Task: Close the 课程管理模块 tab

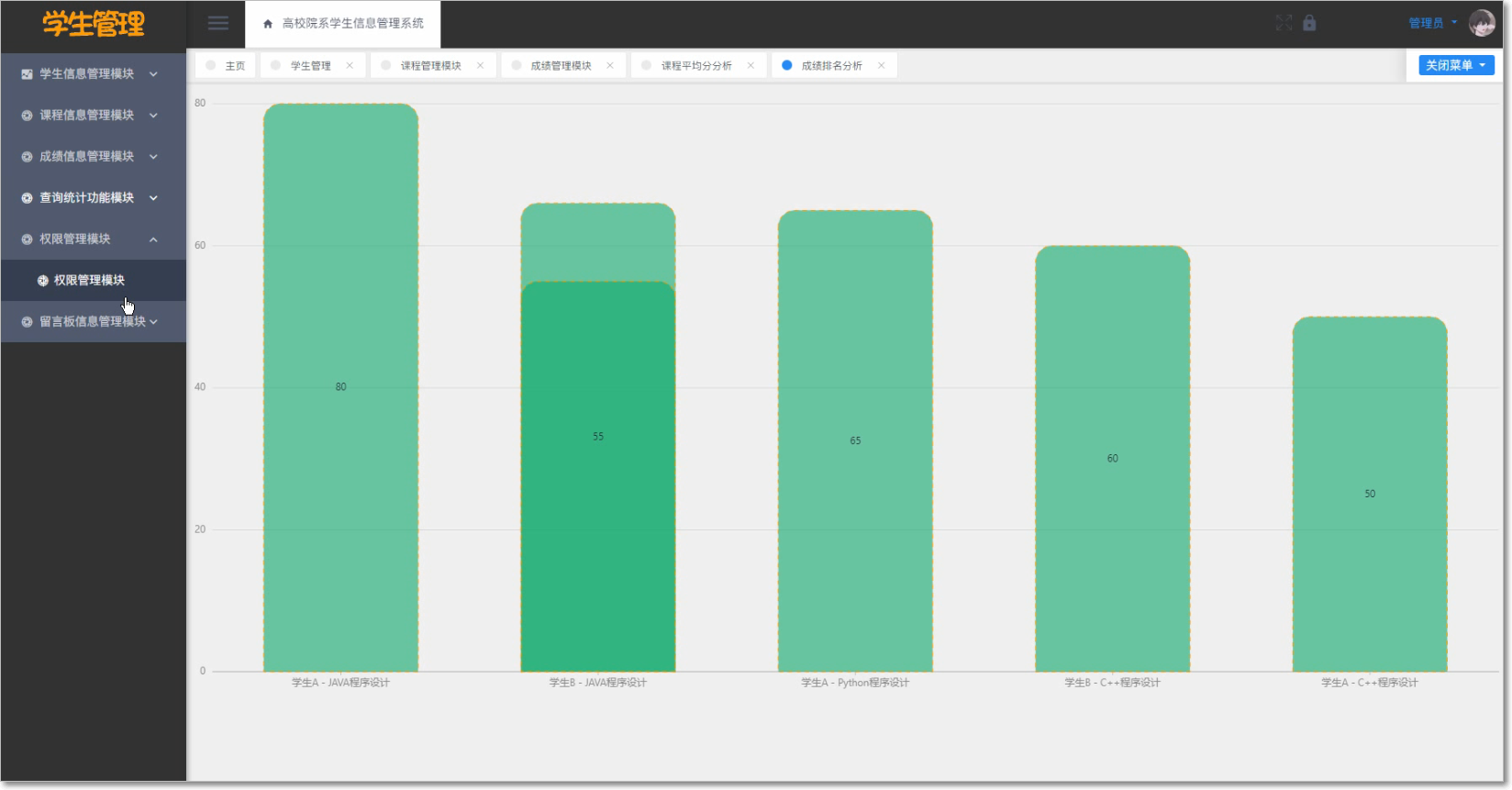Action: [x=480, y=65]
